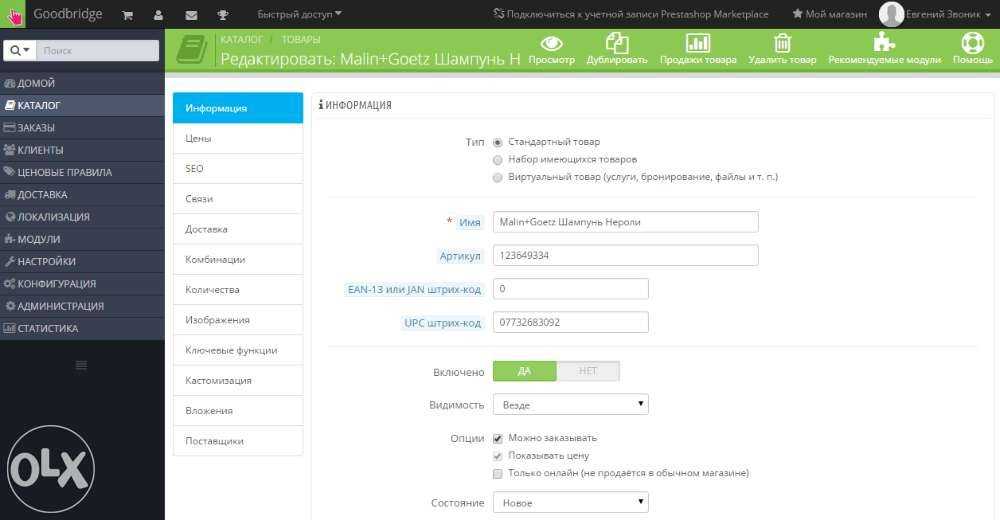Switch Включено toggle to НЕТ

pos(587,371)
